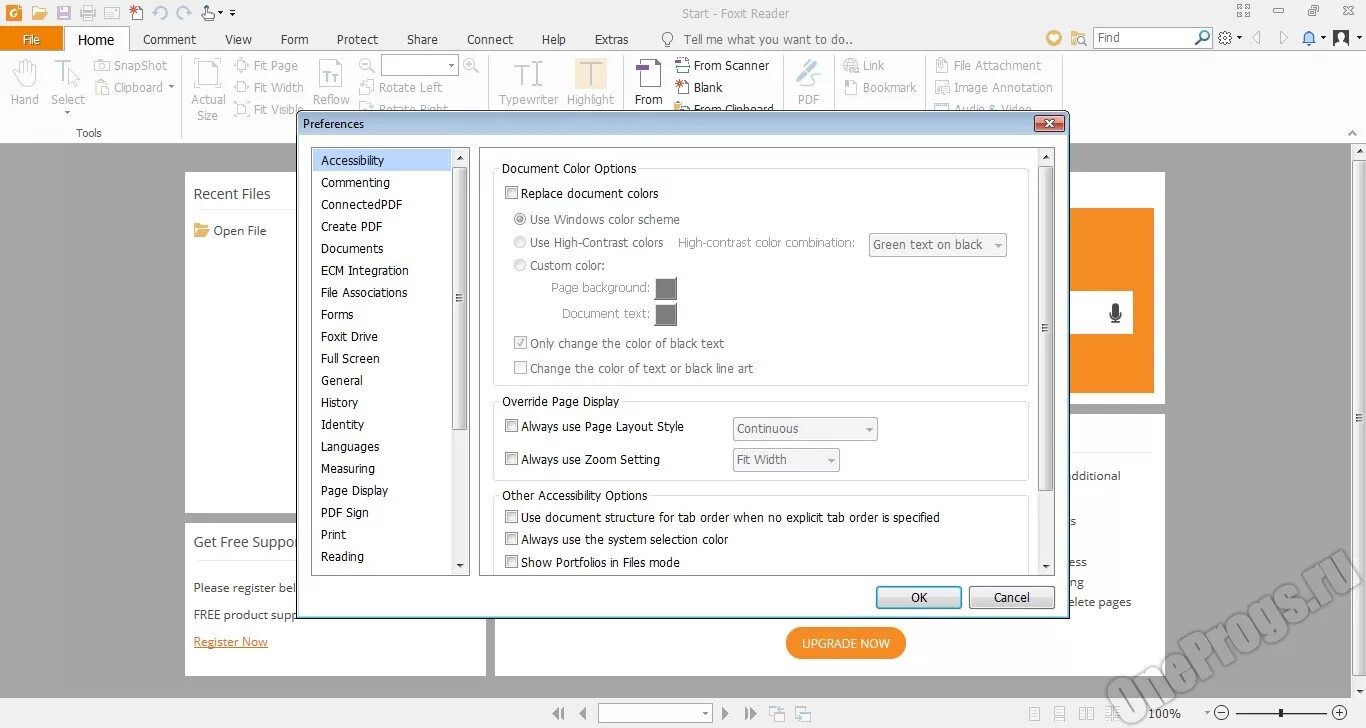Enable Always use Page Layout Style
Image resolution: width=1366 pixels, height=728 pixels.
coord(511,426)
